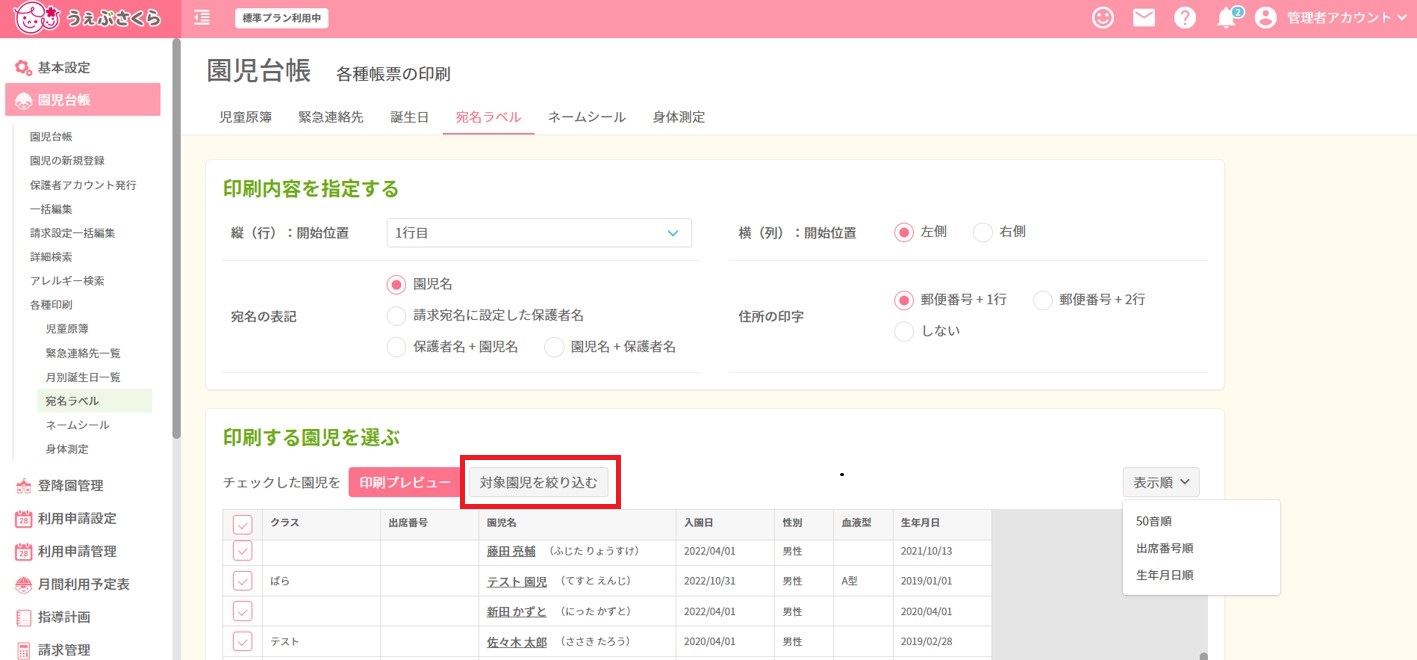Open the mail envelope icon
Viewport: 1417px width, 660px height.
click(x=1143, y=17)
